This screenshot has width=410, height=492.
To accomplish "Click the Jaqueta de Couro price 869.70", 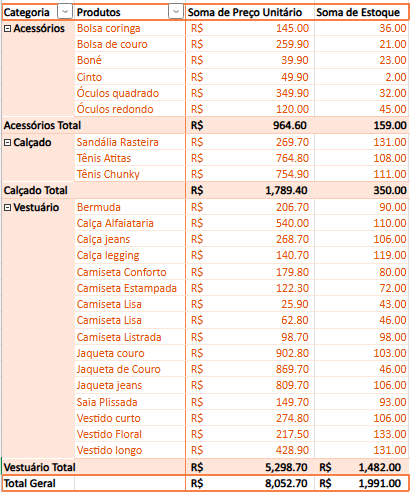I will pyautogui.click(x=292, y=369).
